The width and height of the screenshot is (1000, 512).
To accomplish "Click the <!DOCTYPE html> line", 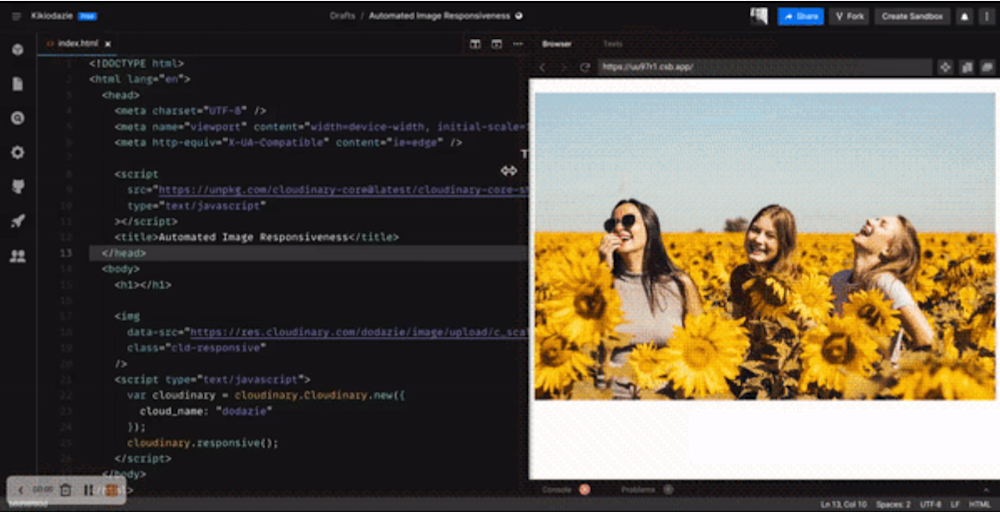I will point(136,64).
